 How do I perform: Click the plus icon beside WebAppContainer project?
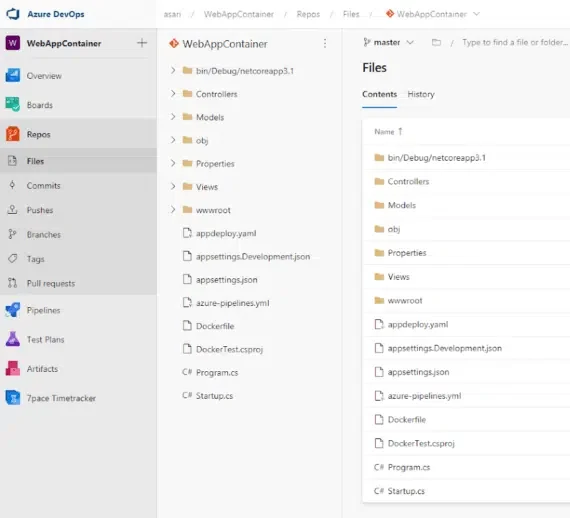[142, 43]
